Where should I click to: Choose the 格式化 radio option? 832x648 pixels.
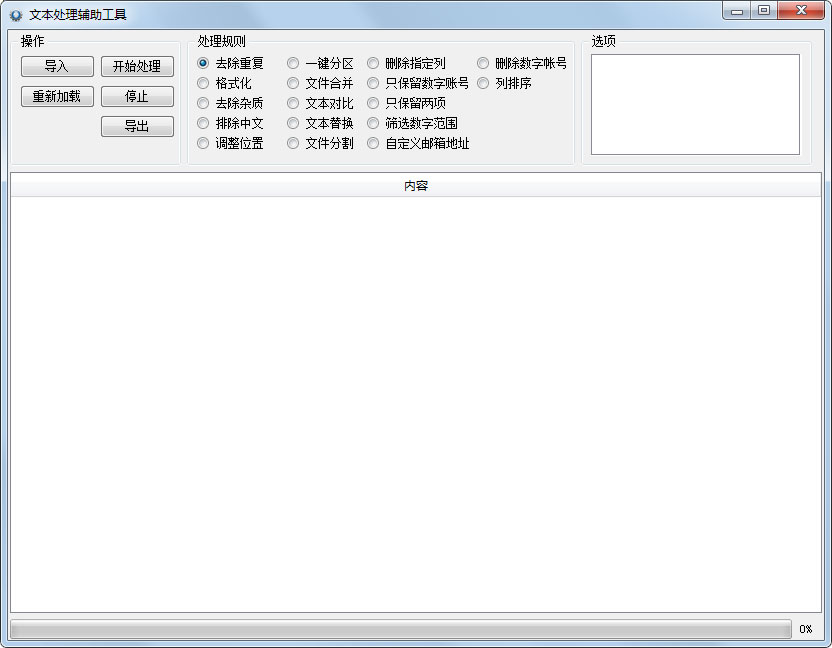point(224,83)
